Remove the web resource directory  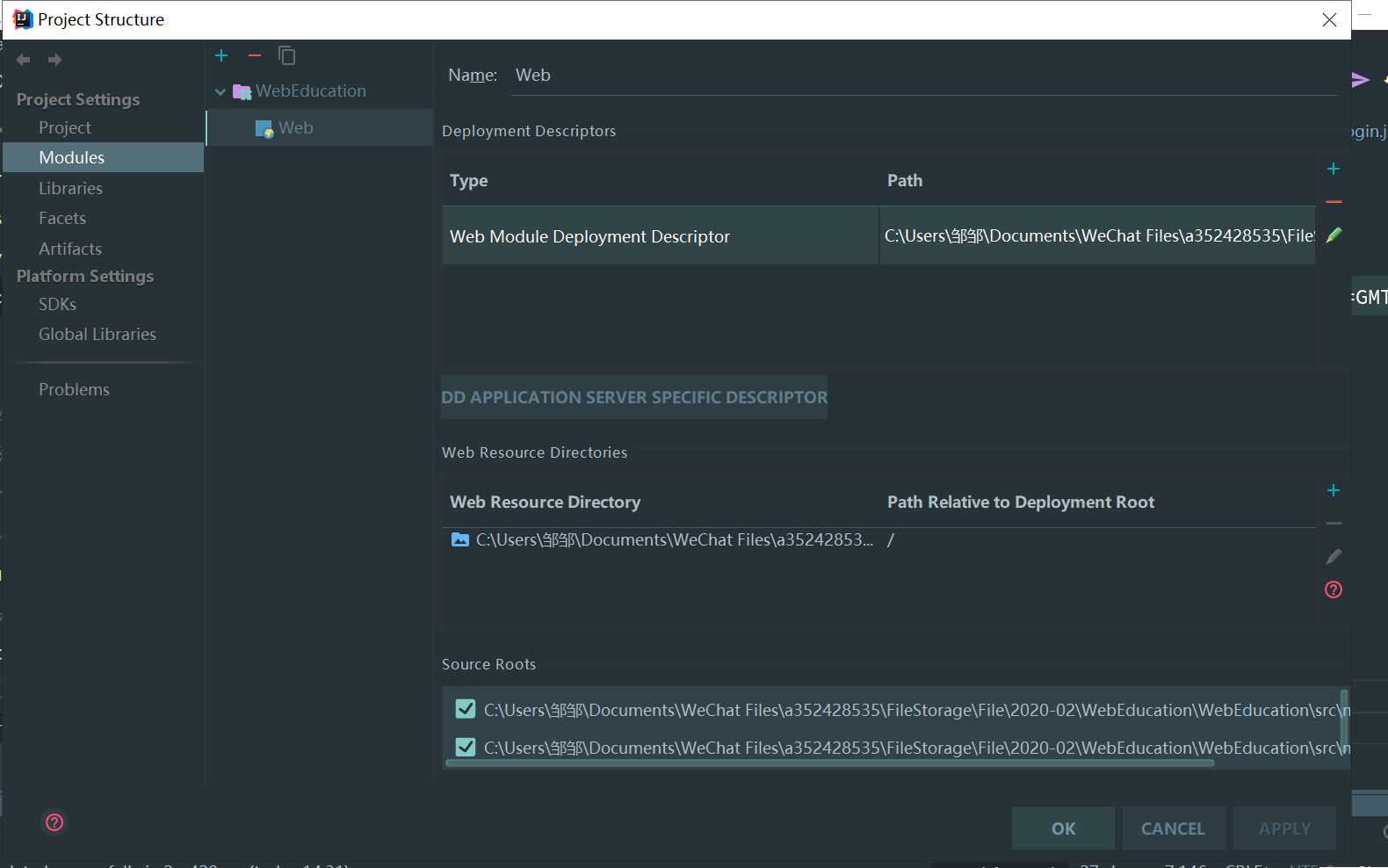click(x=1334, y=524)
